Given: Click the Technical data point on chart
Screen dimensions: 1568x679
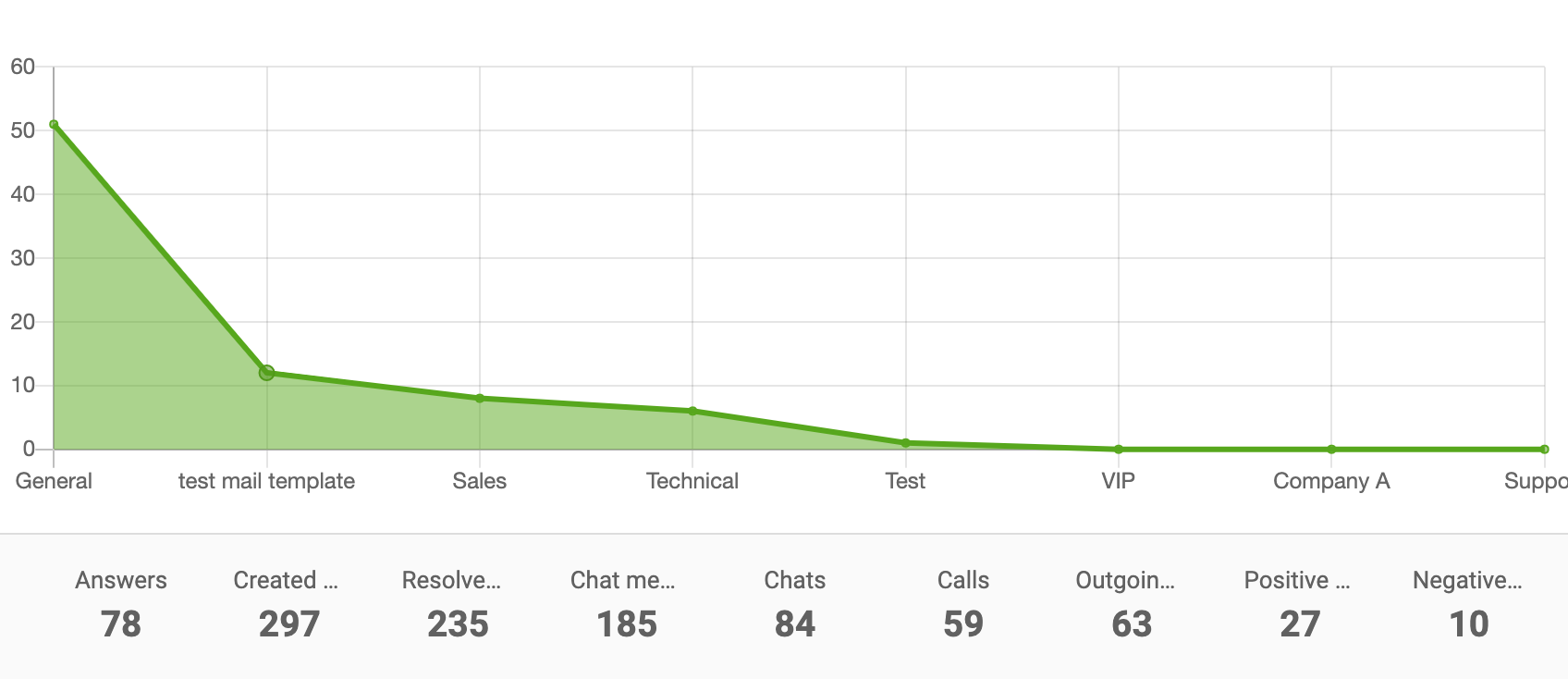Looking at the screenshot, I should pos(692,411).
